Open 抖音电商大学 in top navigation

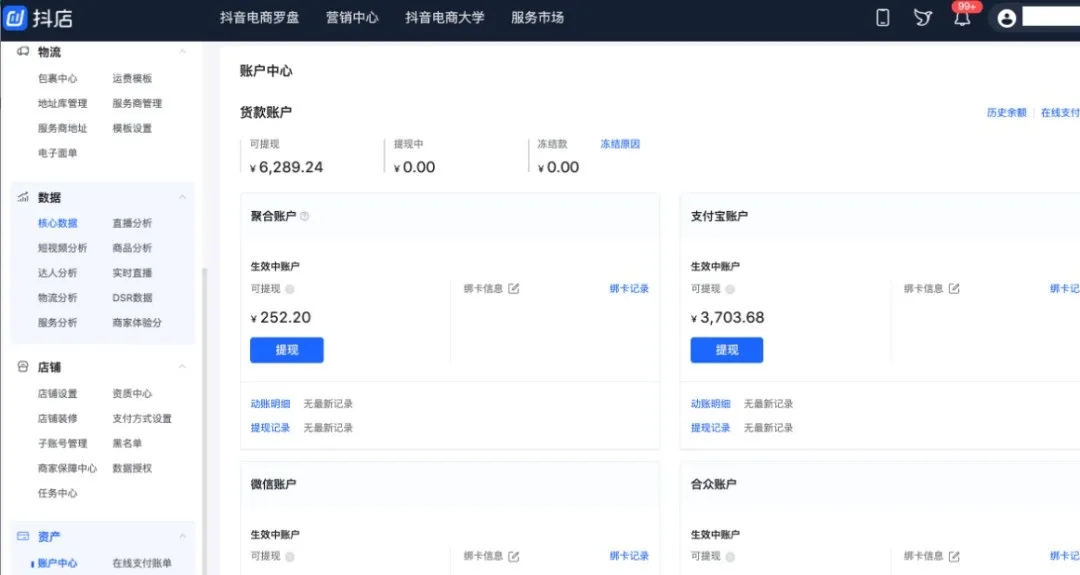(445, 18)
